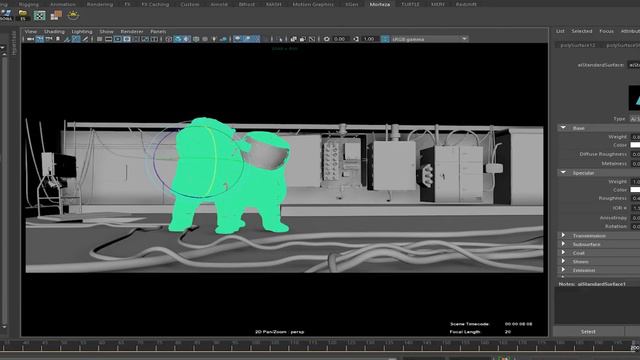Switch viewport to Wireframe display icon

(169, 39)
